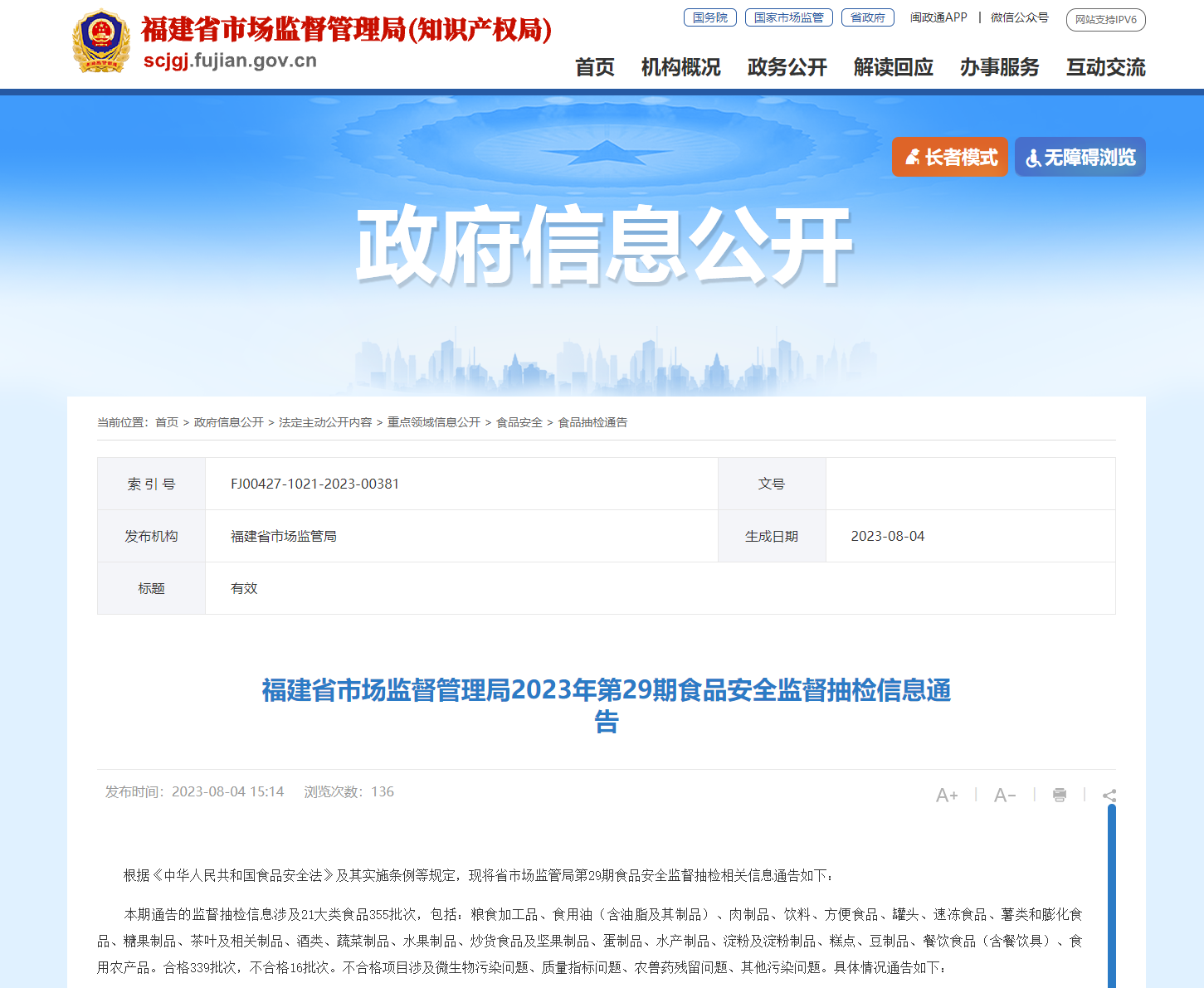
Task: Enable 长者模式 elder-friendly viewing mode
Action: tap(950, 157)
